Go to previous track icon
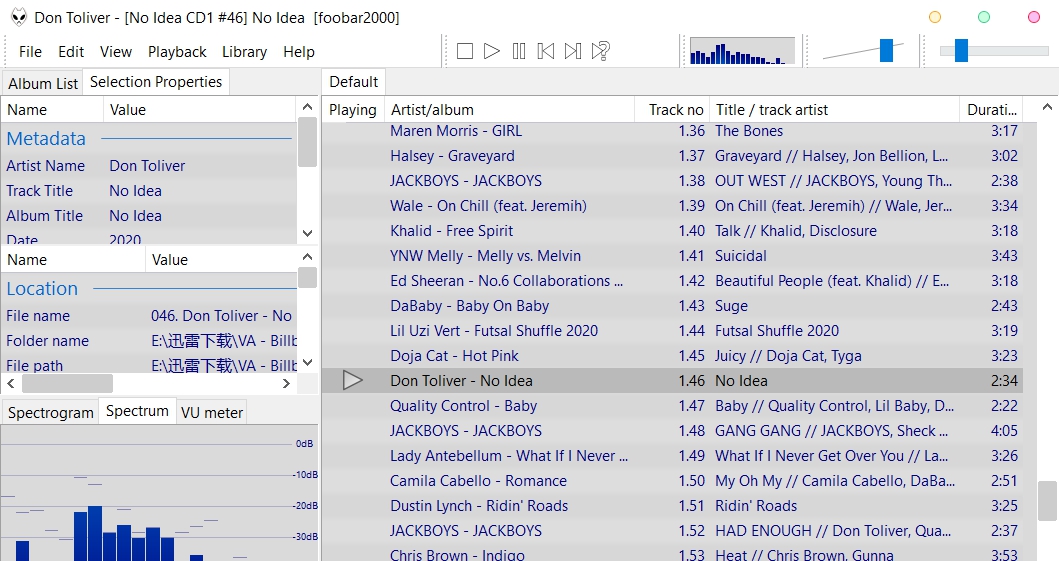The image size is (1059, 561). 546,51
